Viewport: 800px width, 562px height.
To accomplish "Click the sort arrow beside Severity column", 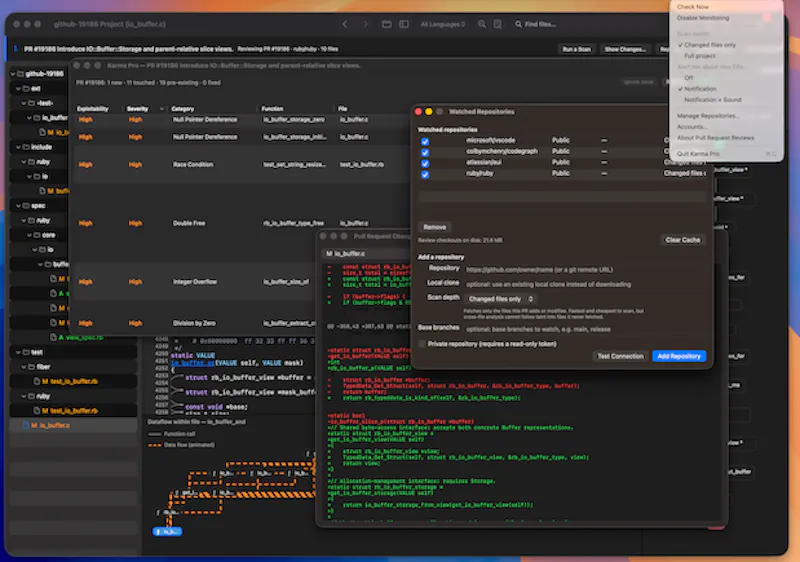I will click(x=162, y=109).
